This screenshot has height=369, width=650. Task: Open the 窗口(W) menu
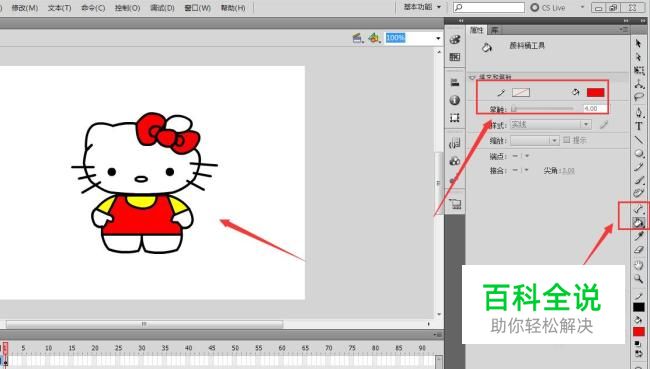pos(197,8)
